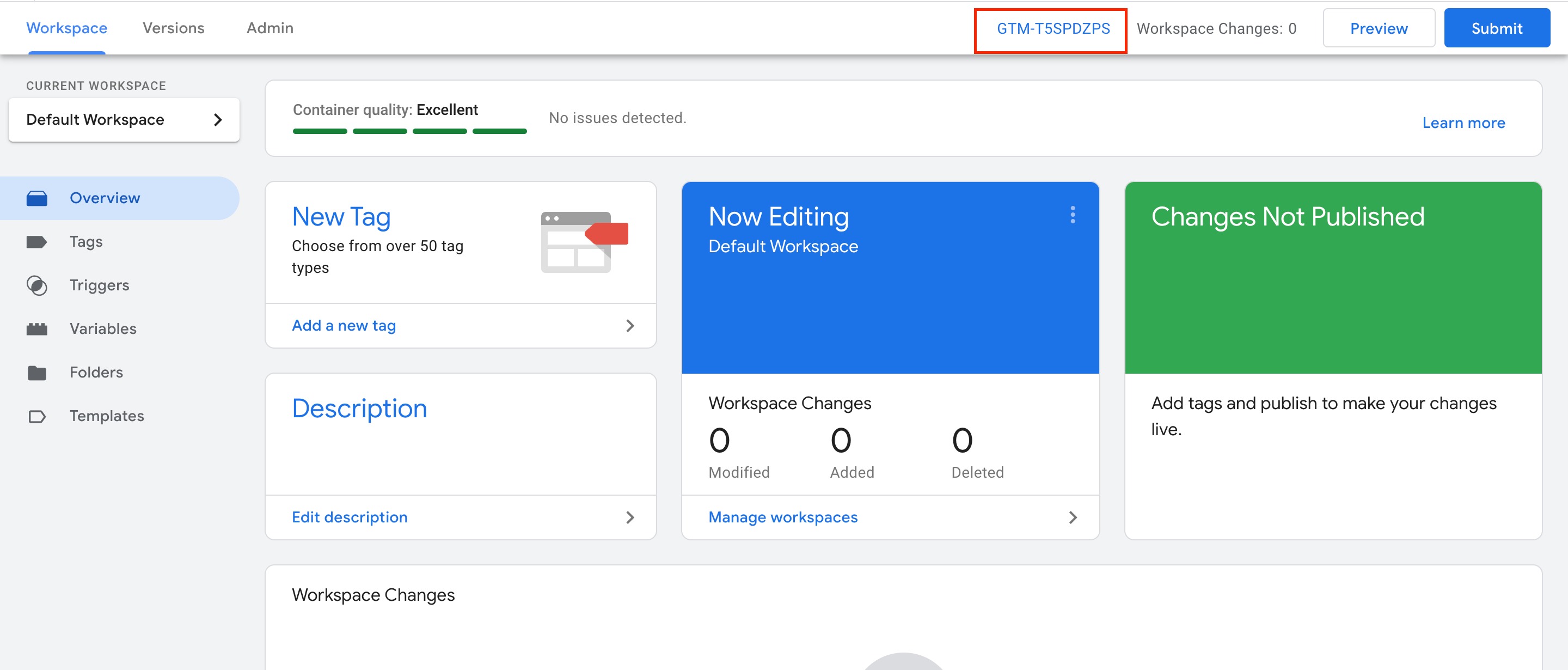Click the Manage workspaces link

(x=783, y=517)
